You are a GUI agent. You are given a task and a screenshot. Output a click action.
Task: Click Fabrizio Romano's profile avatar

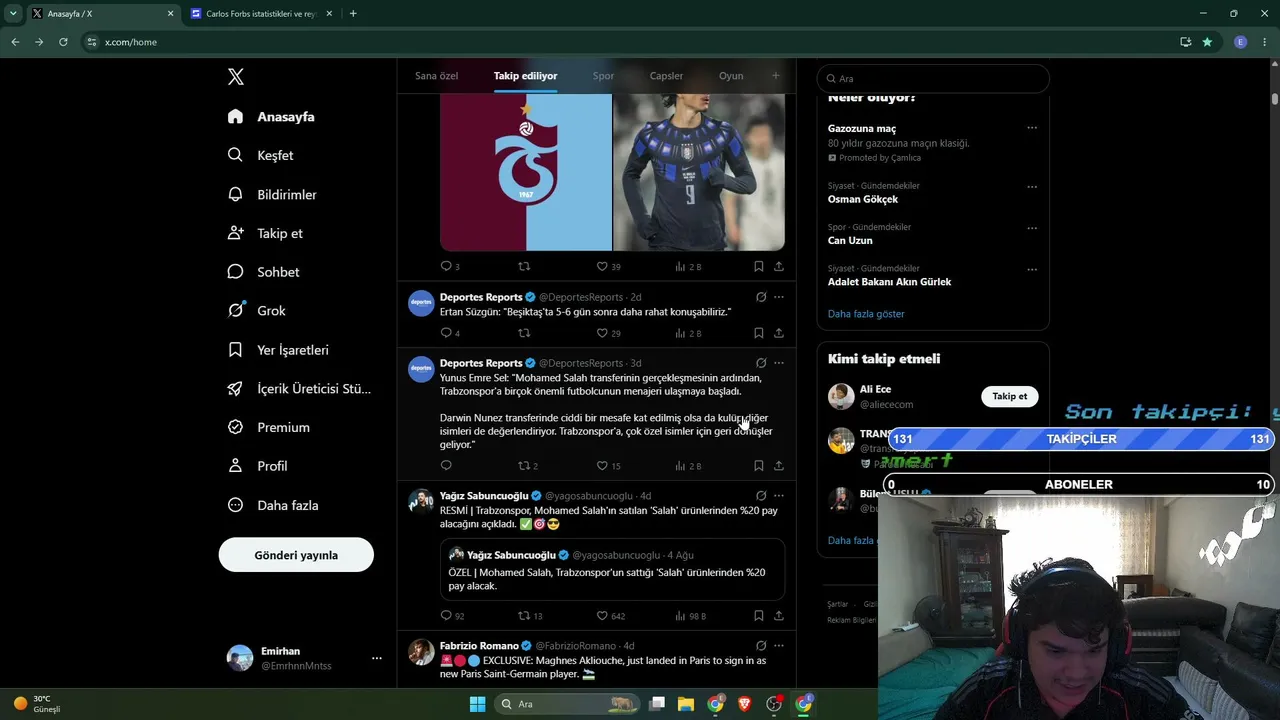421,652
